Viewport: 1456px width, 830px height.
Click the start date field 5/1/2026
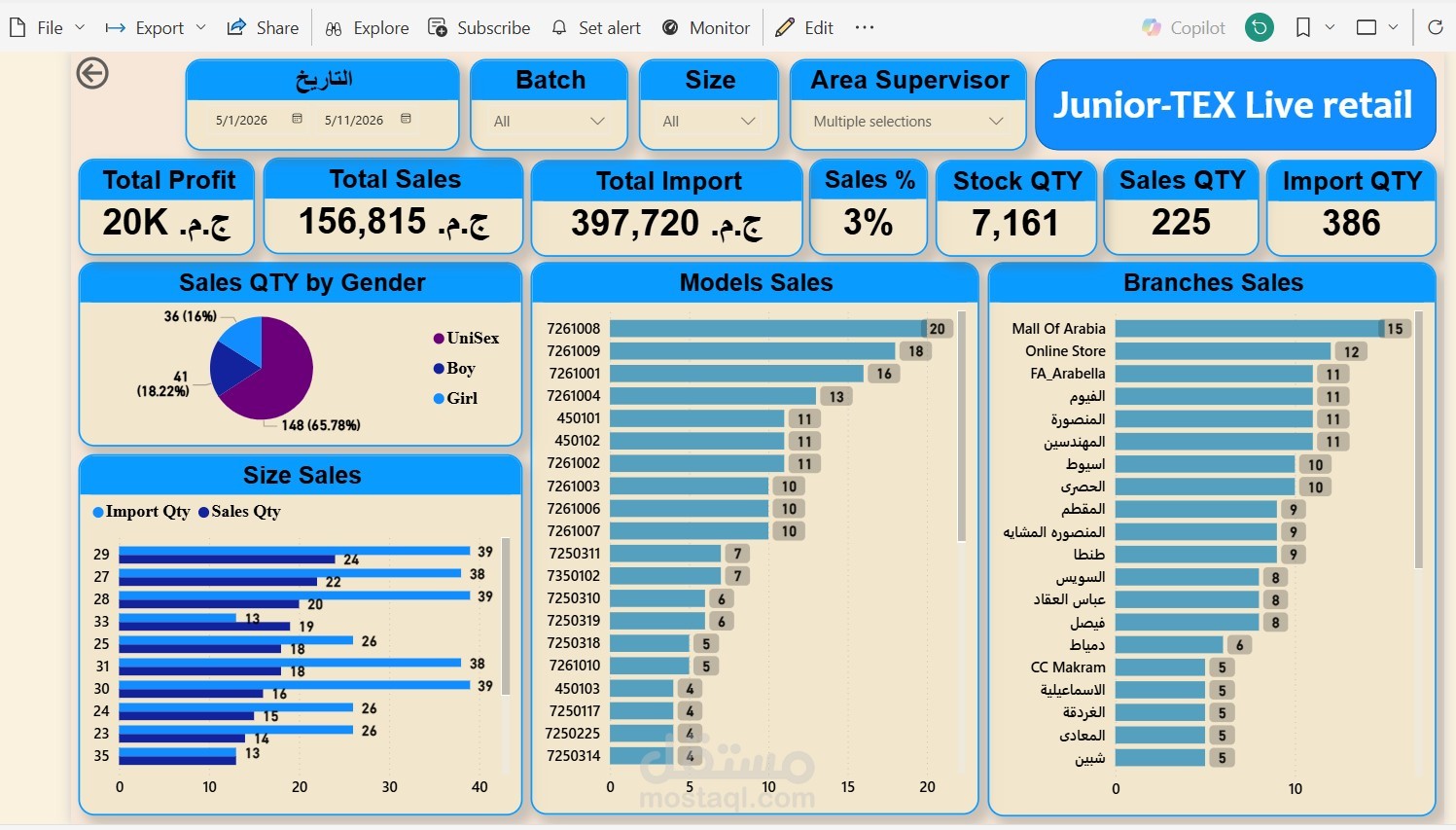pyautogui.click(x=241, y=121)
